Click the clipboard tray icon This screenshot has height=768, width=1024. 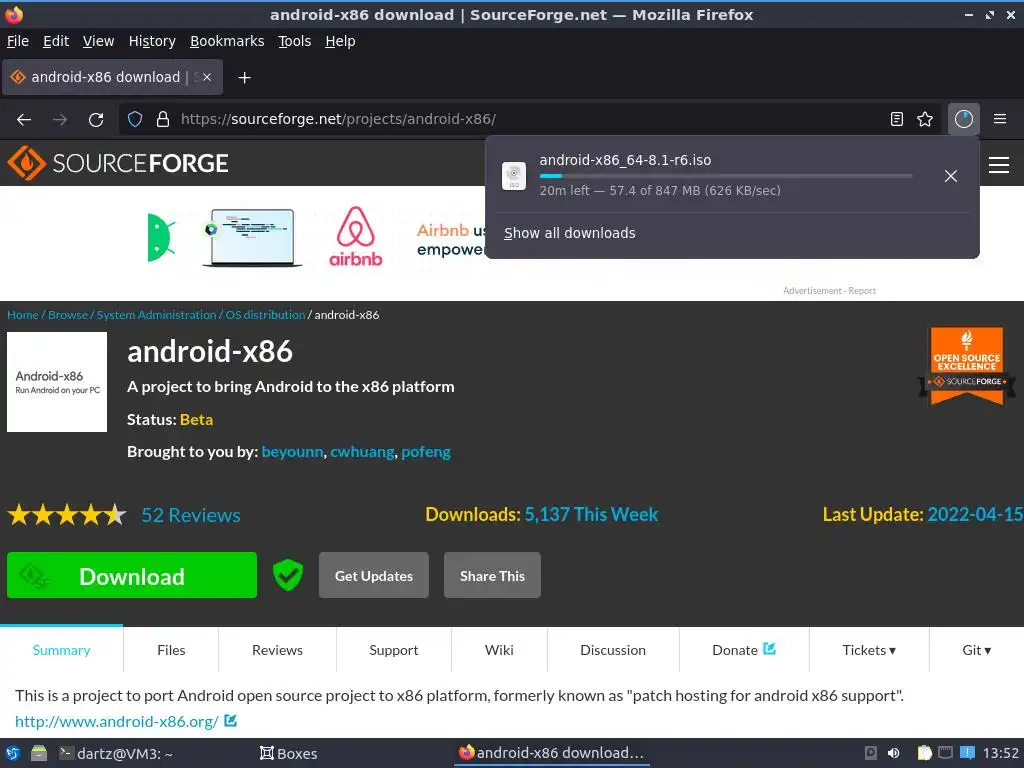pos(925,753)
